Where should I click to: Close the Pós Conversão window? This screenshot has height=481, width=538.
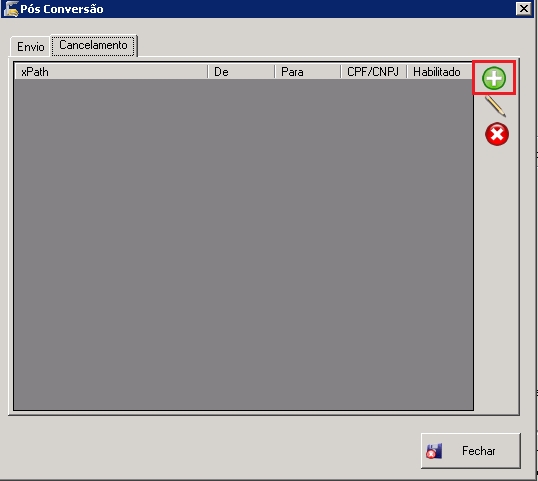[x=524, y=8]
